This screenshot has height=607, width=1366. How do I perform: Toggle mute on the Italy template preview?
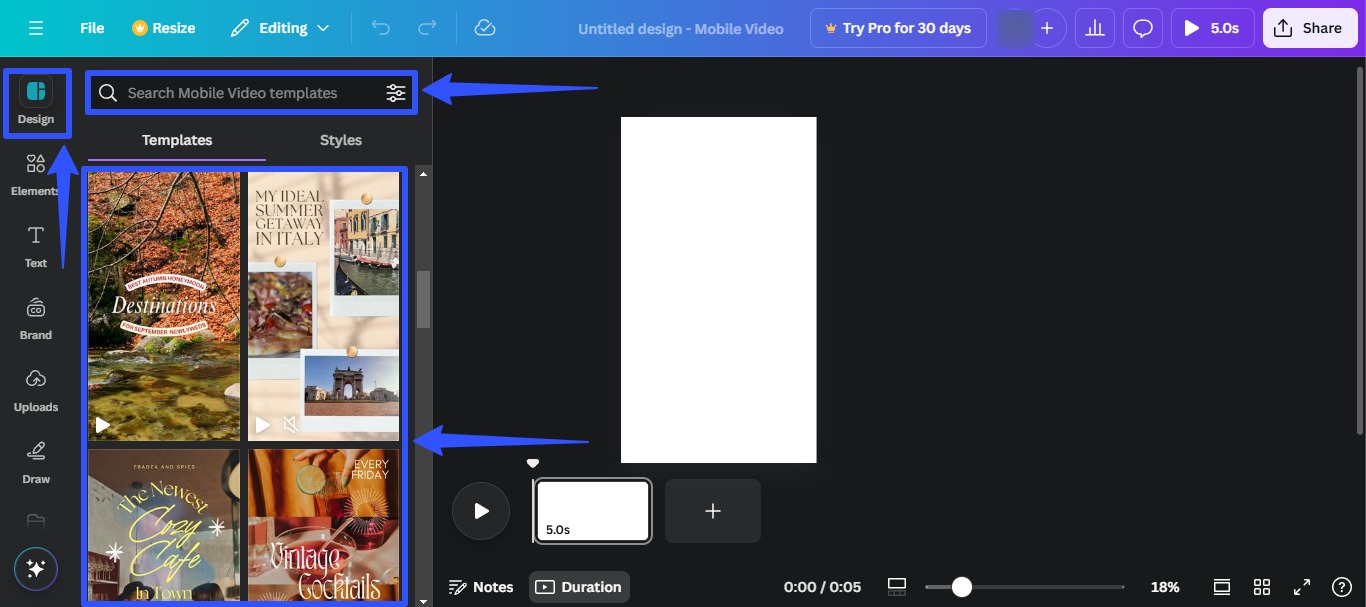pyautogui.click(x=290, y=424)
